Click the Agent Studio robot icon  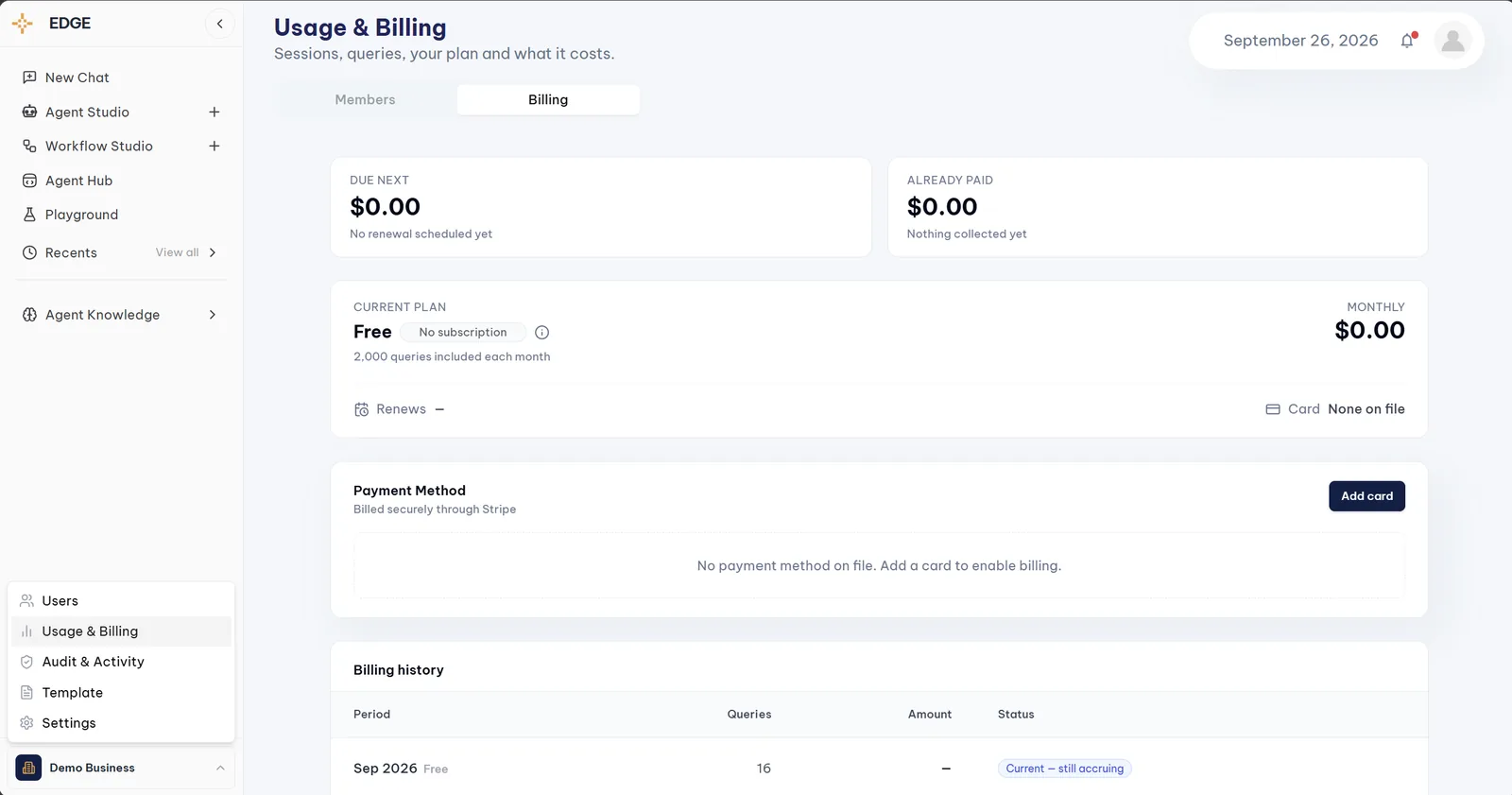point(29,112)
